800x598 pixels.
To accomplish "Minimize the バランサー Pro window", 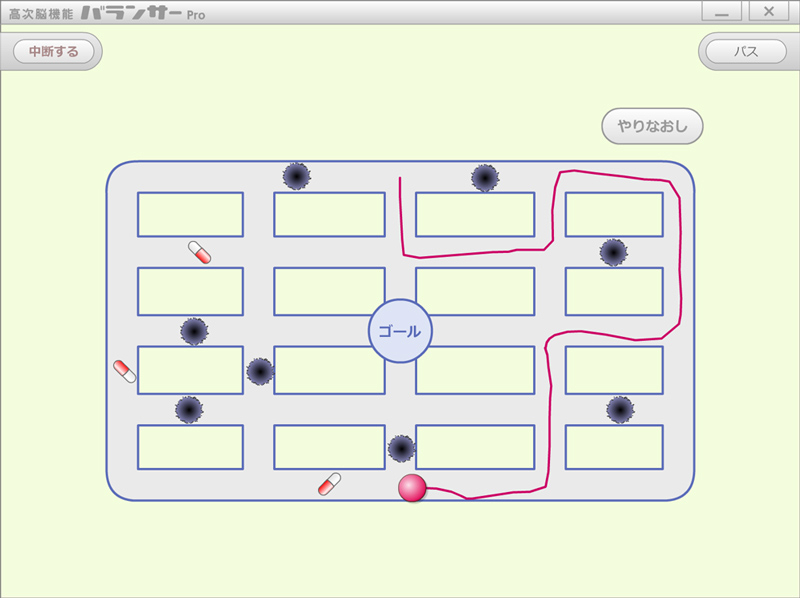I will point(721,11).
